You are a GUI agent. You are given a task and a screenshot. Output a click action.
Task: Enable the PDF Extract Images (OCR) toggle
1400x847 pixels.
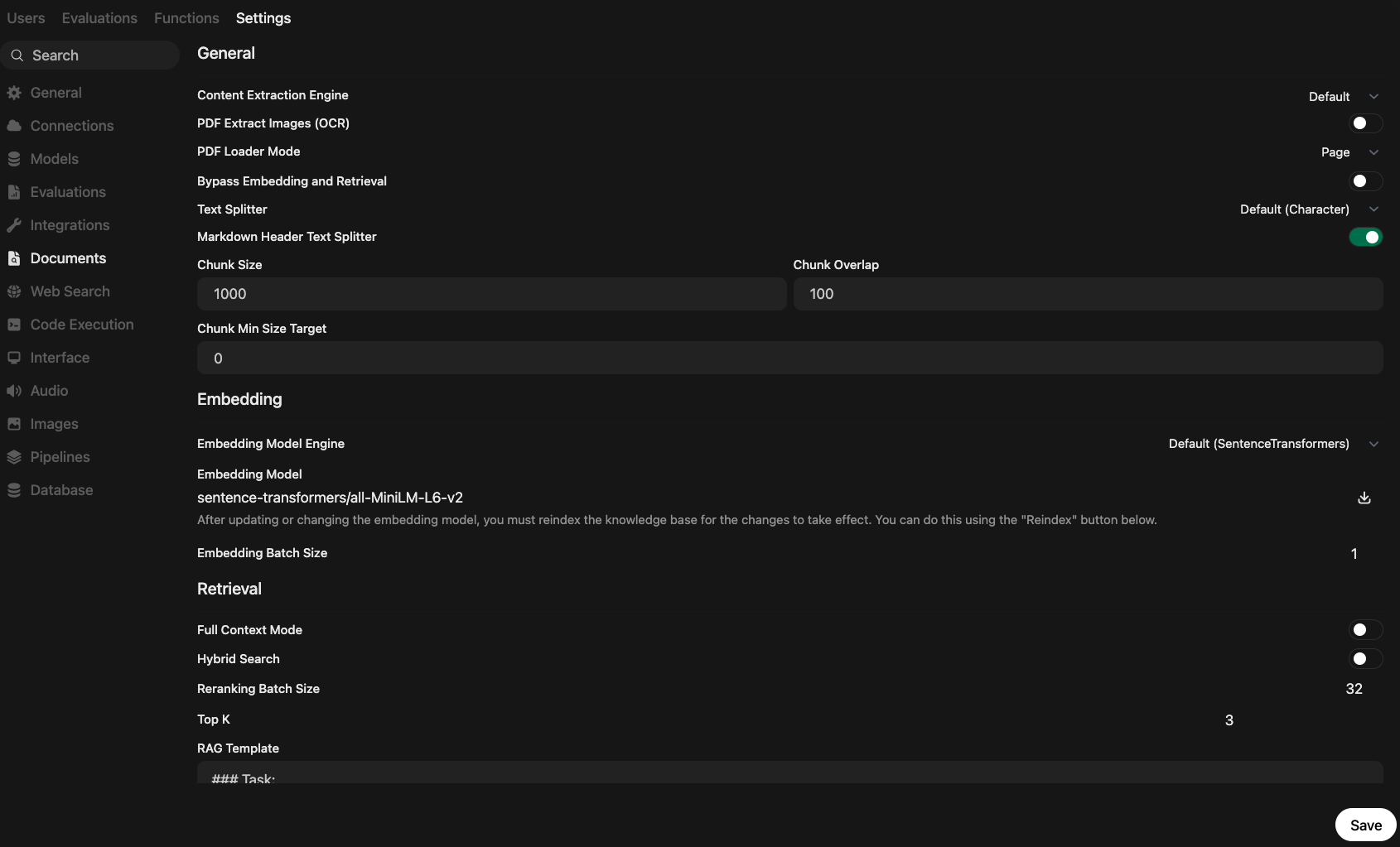pyautogui.click(x=1366, y=123)
